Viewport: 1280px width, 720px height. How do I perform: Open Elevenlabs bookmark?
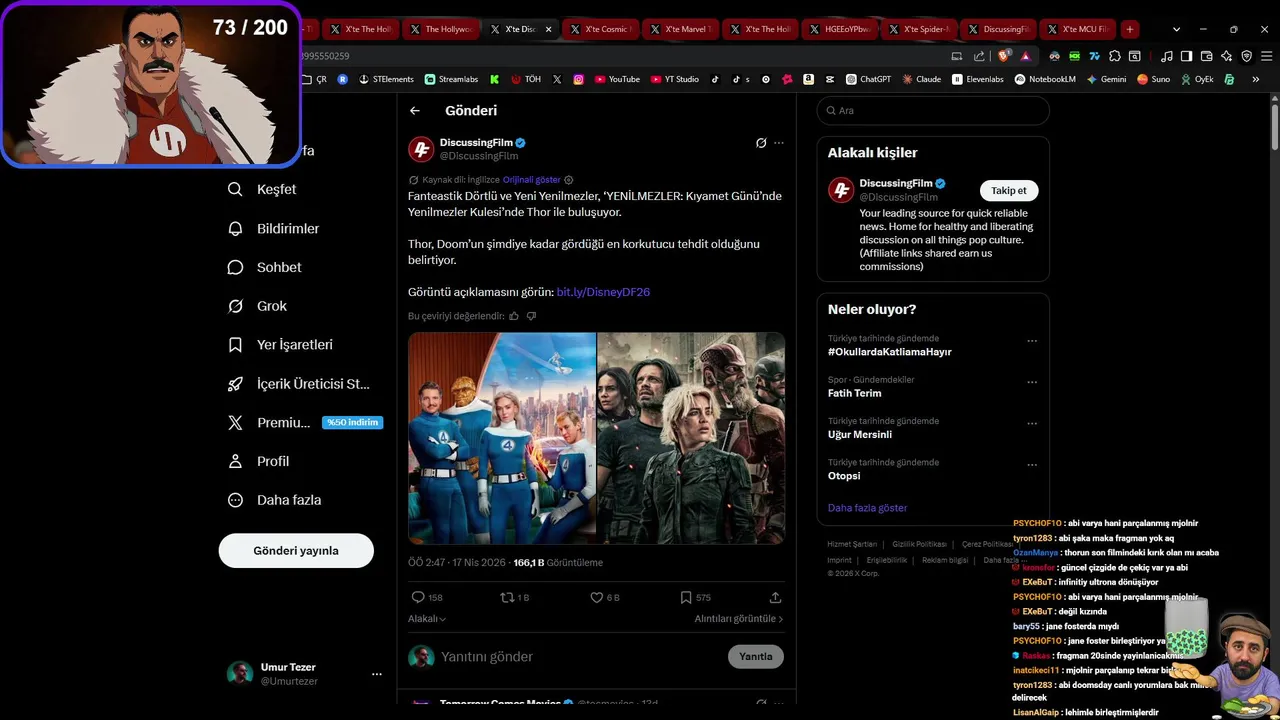coord(978,79)
